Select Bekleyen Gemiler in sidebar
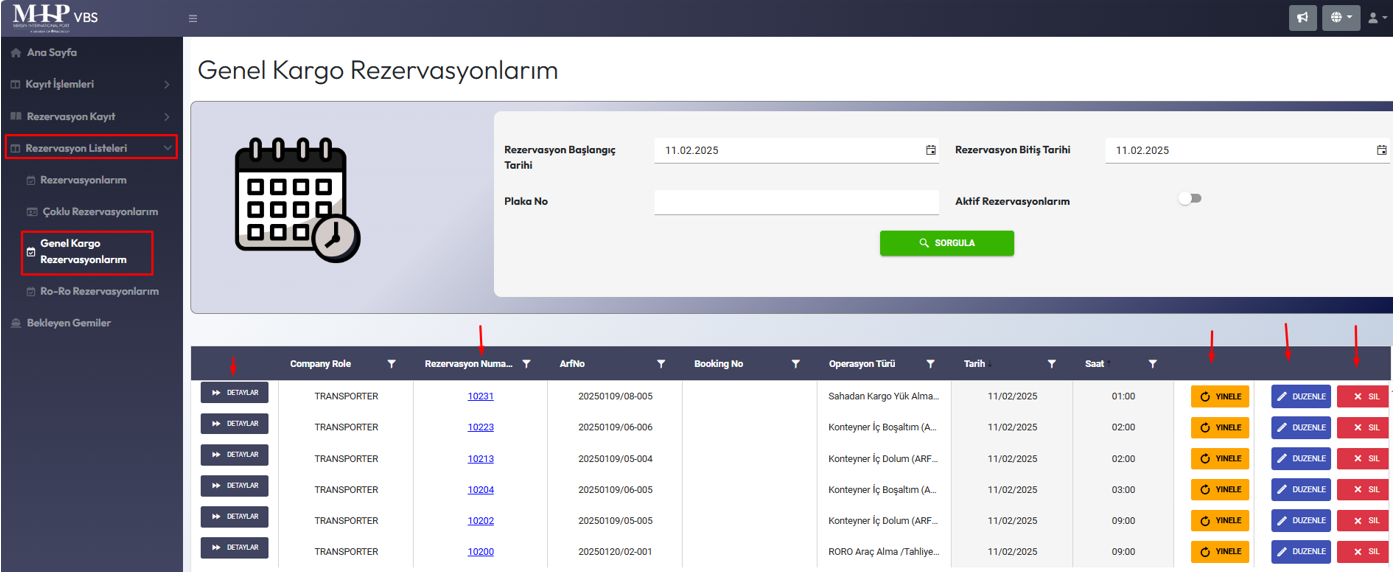Image resolution: width=1395 pixels, height=572 pixels. [69, 323]
